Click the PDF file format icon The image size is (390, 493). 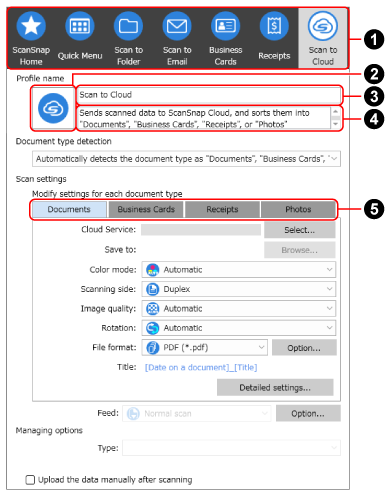(153, 348)
